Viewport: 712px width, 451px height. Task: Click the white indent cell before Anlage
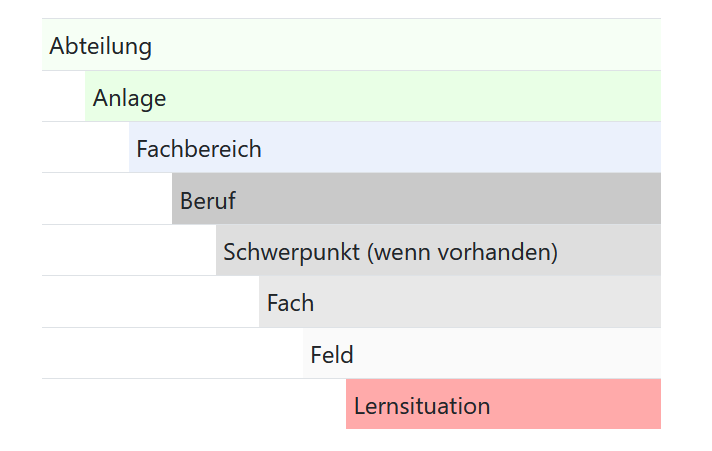pyautogui.click(x=63, y=97)
